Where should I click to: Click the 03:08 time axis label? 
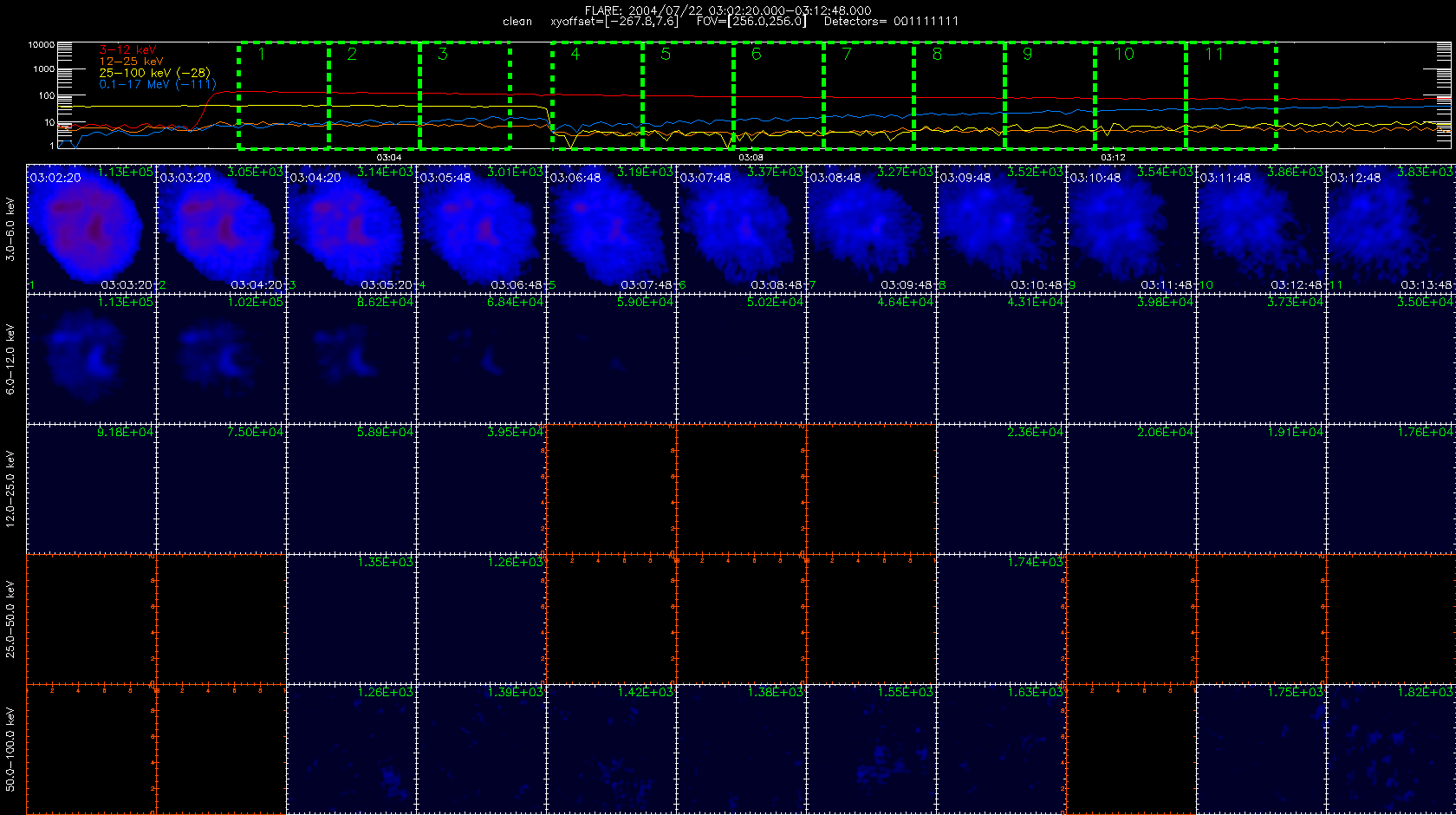(x=751, y=158)
